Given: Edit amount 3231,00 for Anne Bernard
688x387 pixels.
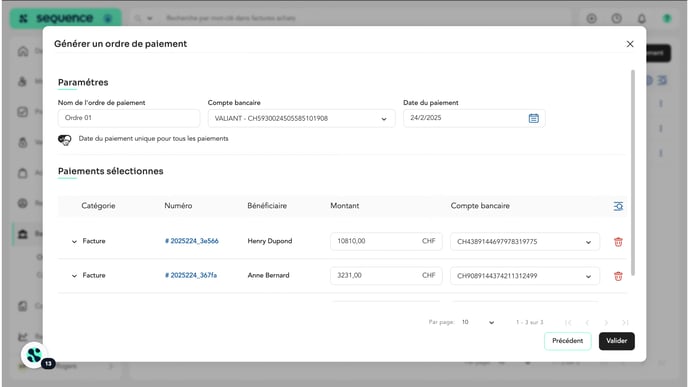Looking at the screenshot, I should coord(386,276).
